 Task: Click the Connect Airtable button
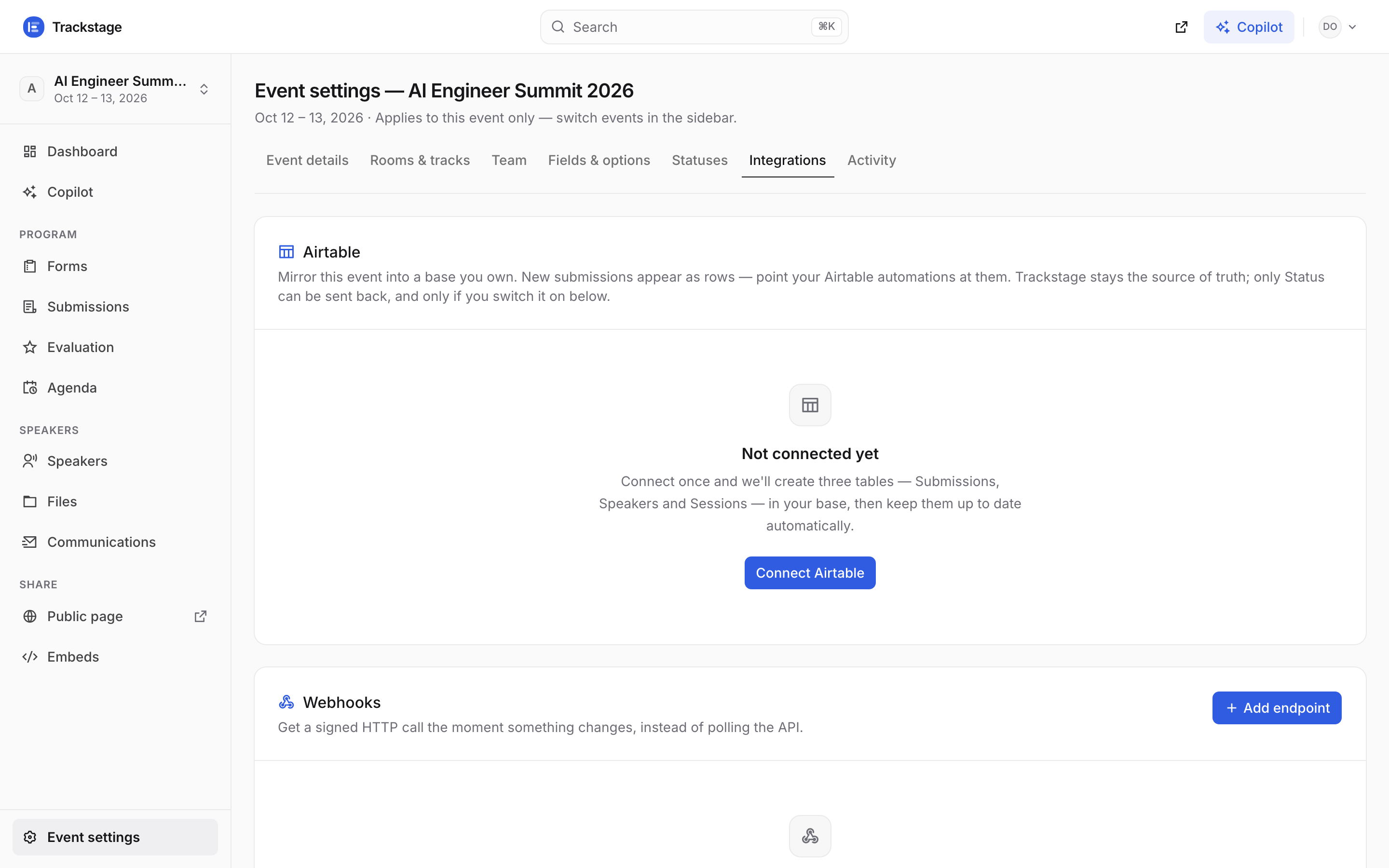click(810, 573)
